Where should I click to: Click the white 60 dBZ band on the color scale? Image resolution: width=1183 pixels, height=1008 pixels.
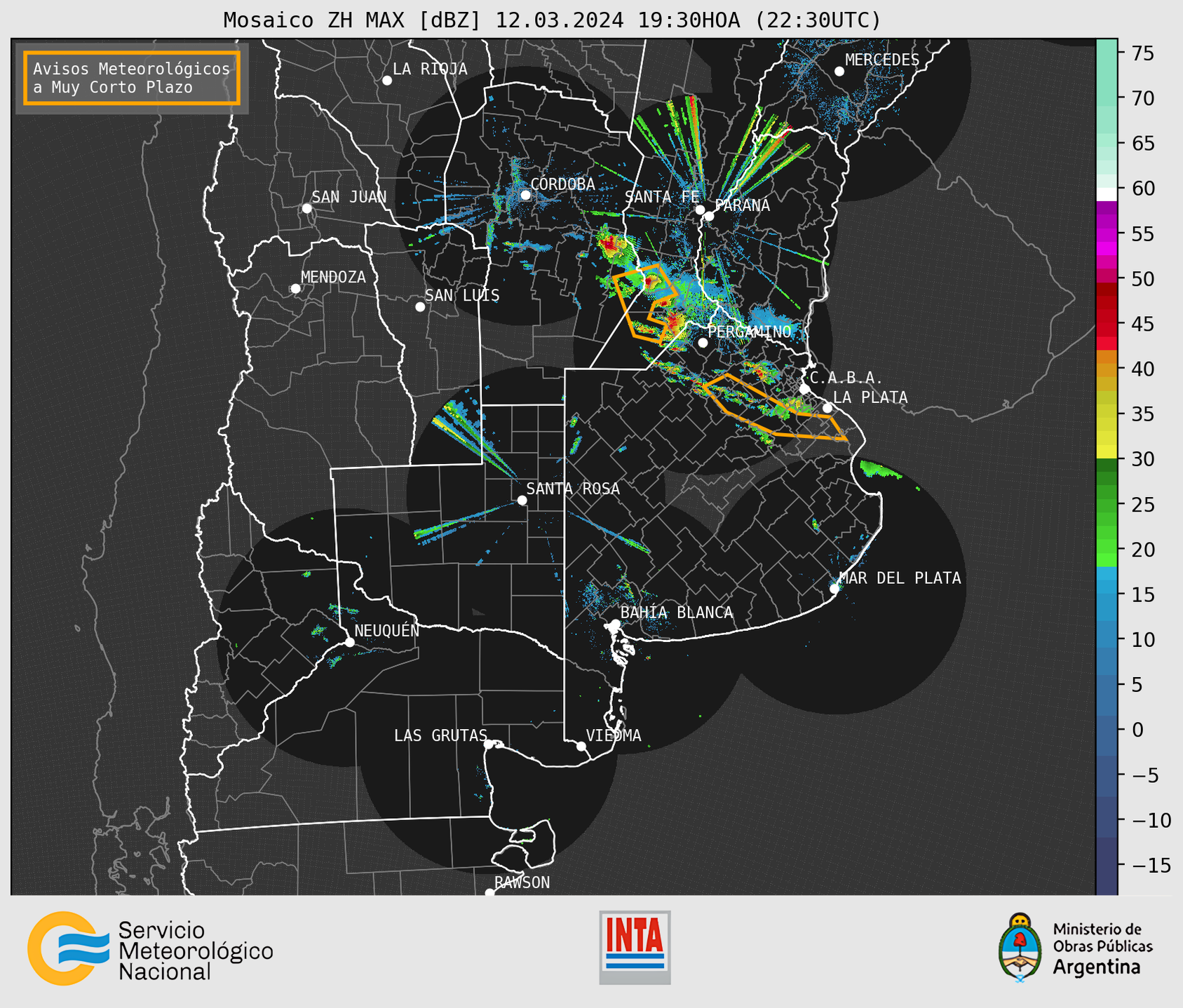point(1107,193)
